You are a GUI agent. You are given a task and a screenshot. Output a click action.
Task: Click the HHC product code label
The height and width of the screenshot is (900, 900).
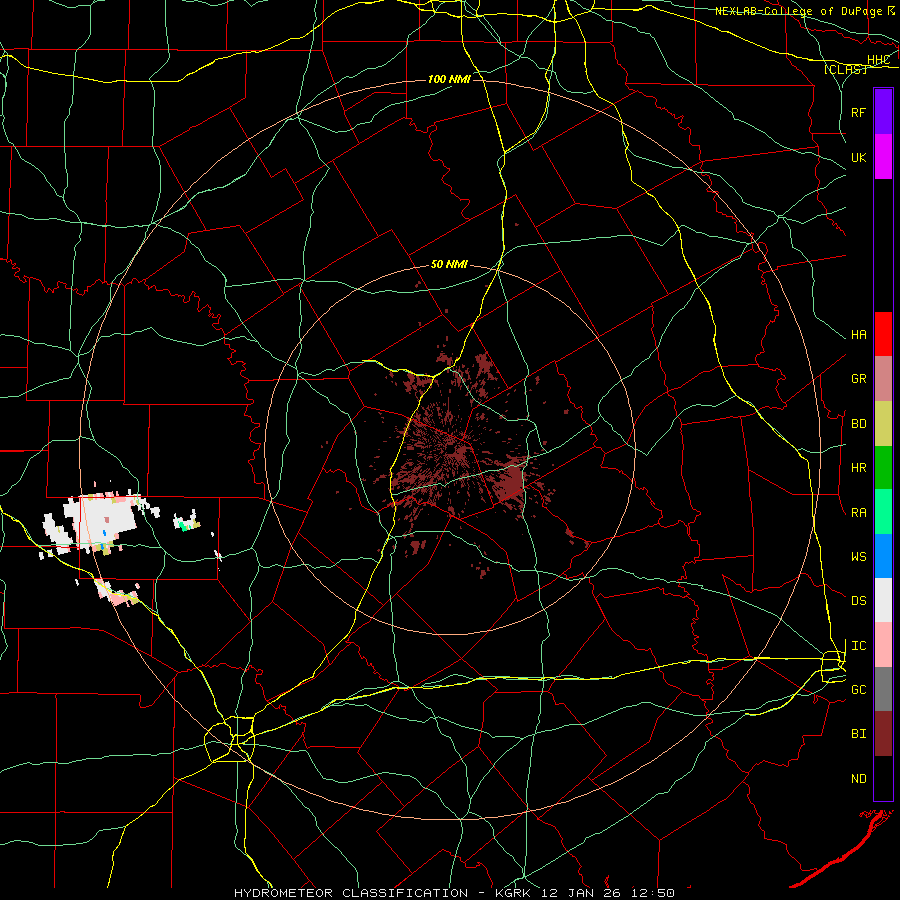coord(878,60)
